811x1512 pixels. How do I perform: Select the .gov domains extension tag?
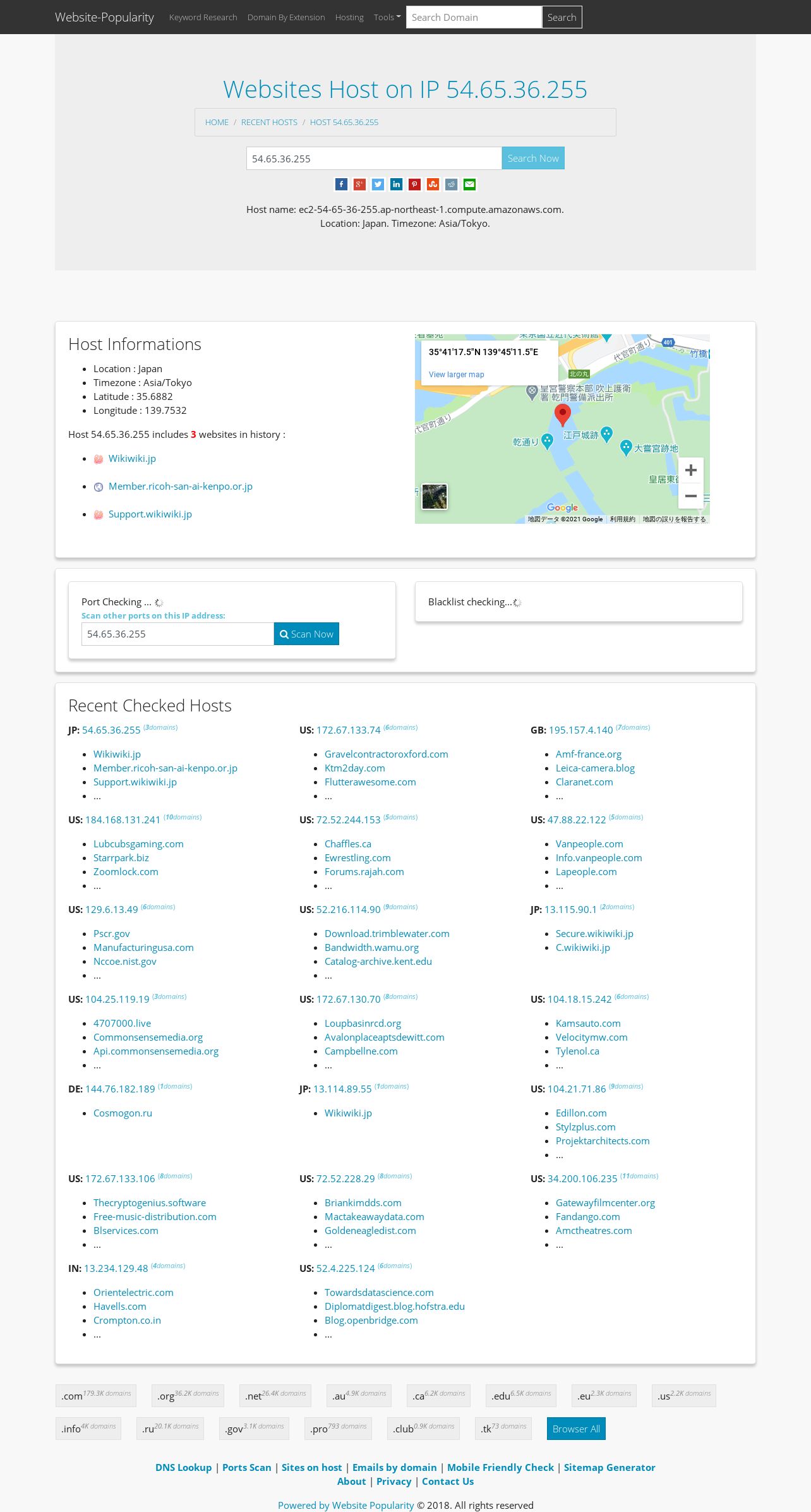coord(254,1428)
